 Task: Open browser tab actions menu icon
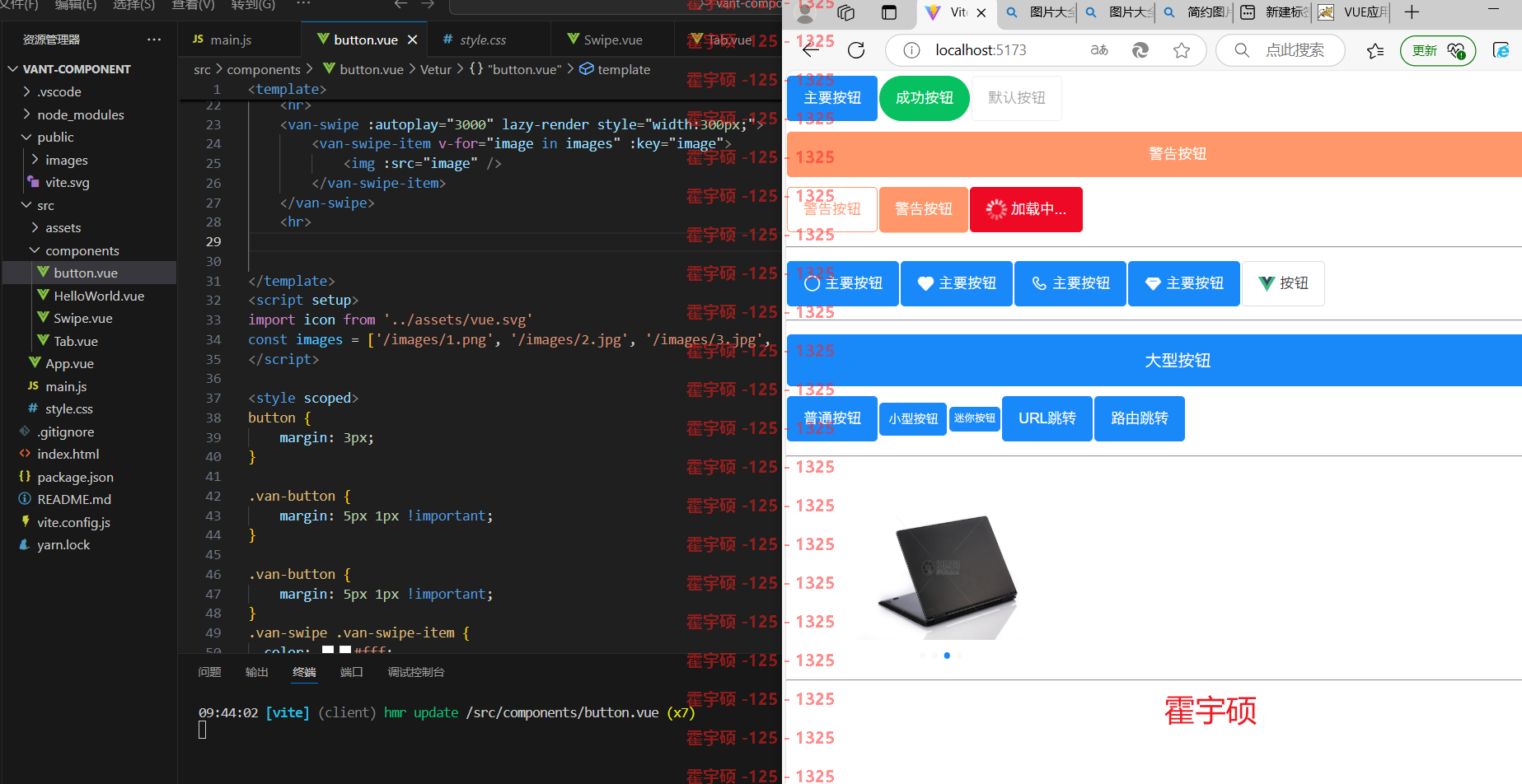[889, 12]
